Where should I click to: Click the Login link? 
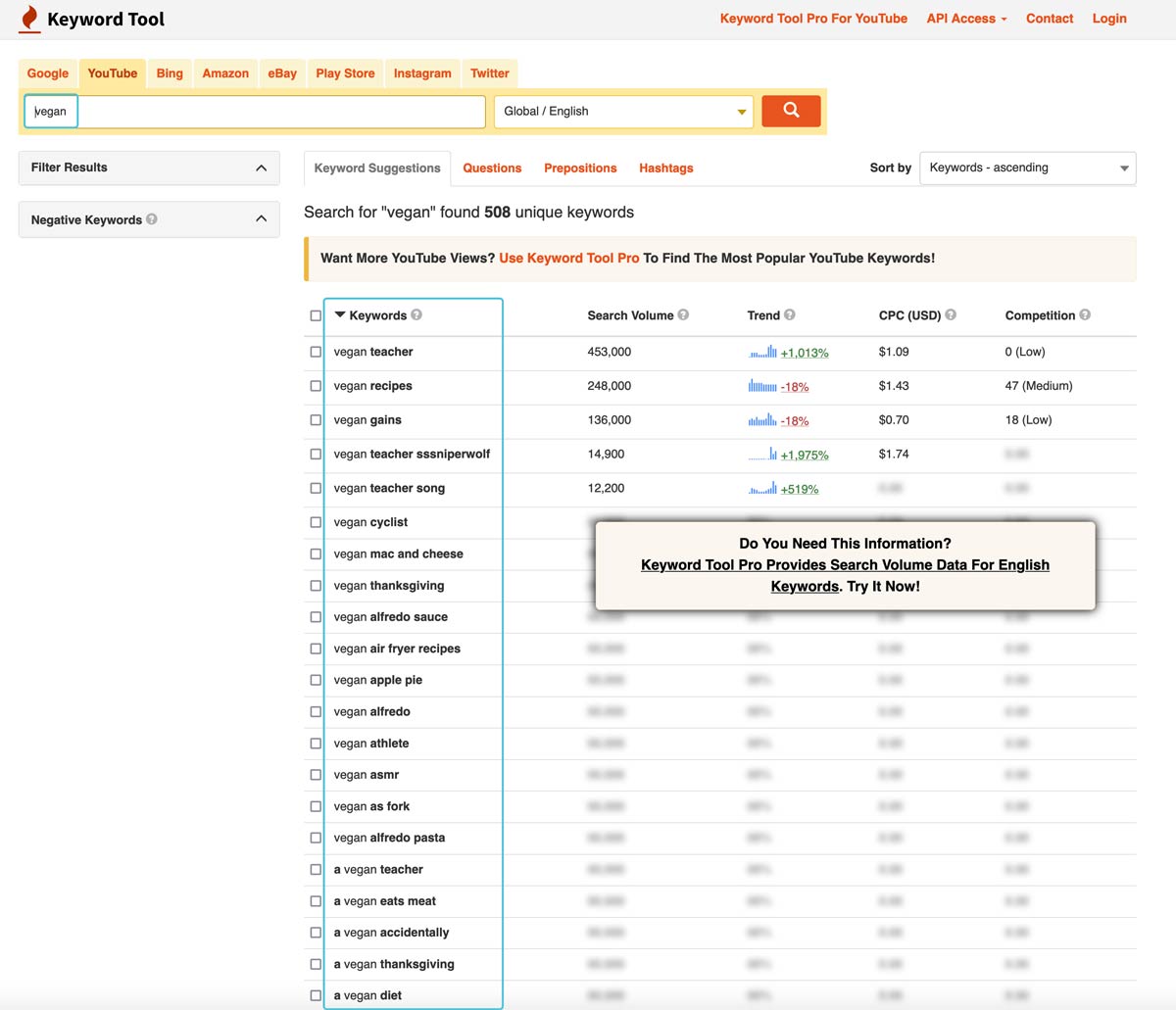pos(1109,19)
